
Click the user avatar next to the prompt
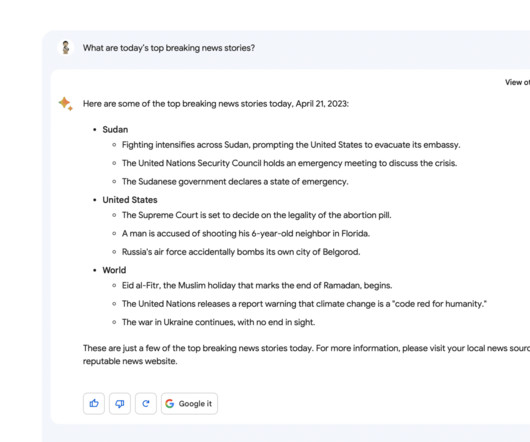coord(66,48)
